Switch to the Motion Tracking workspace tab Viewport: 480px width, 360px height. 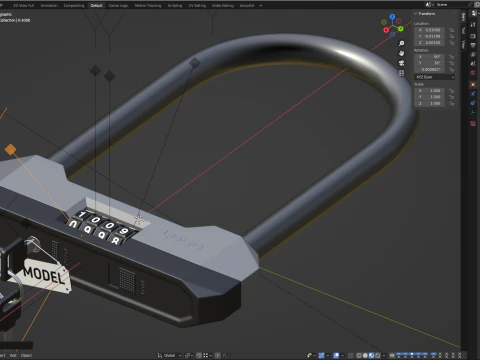click(x=148, y=5)
